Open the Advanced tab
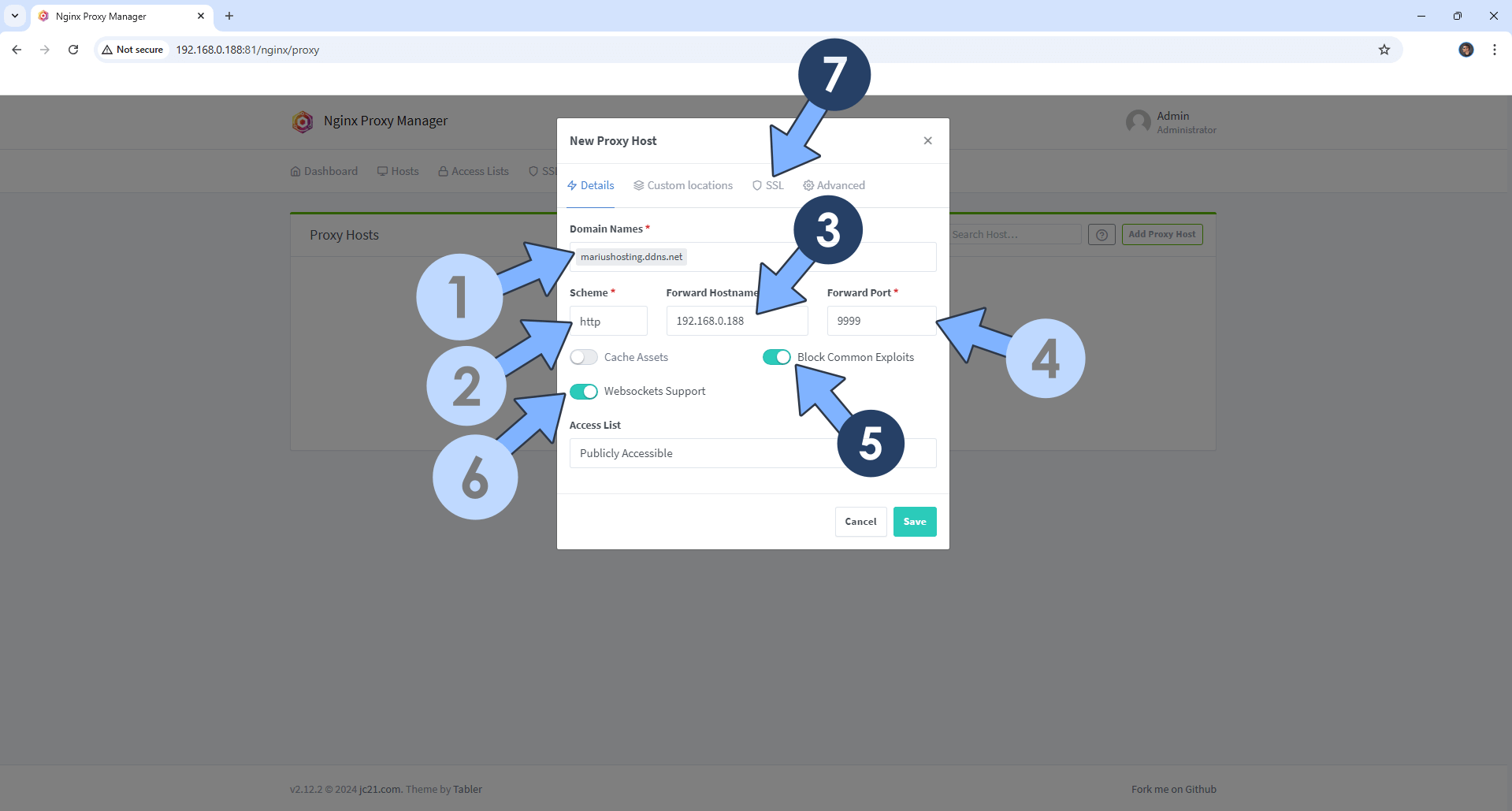The image size is (1512, 811). coord(834,185)
